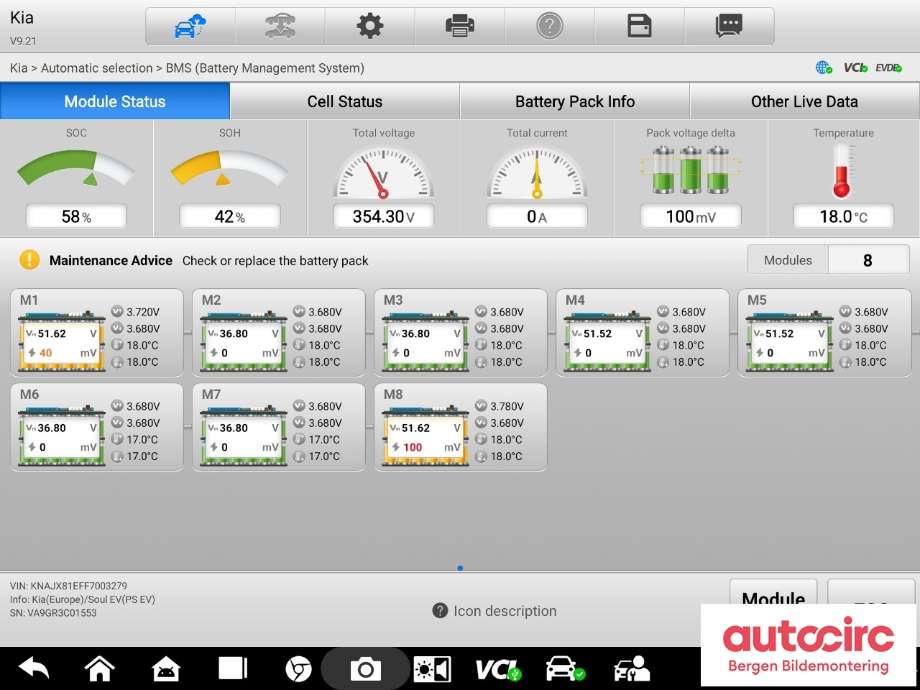Open the M1 battery module card
Screen dimensions: 920x690
coord(97,333)
